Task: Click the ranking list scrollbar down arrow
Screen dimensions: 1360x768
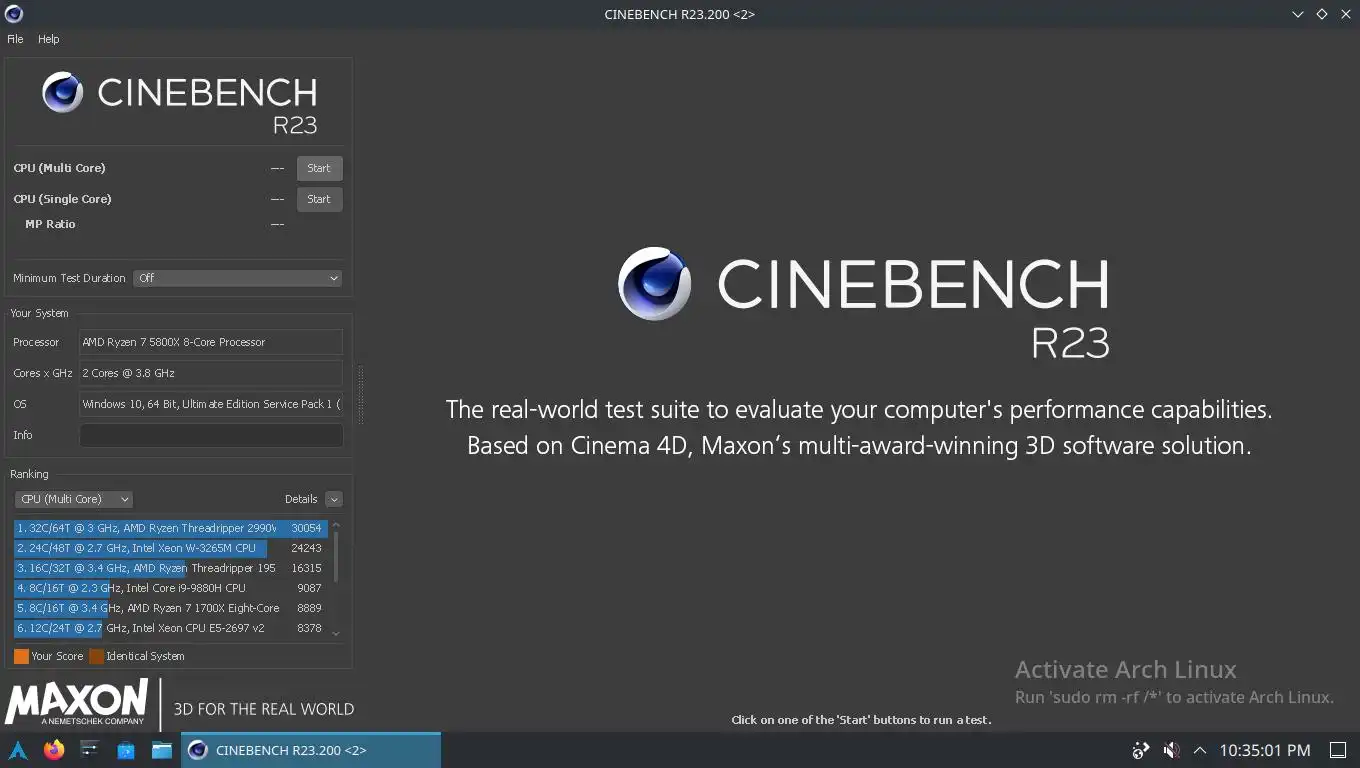Action: click(x=336, y=633)
